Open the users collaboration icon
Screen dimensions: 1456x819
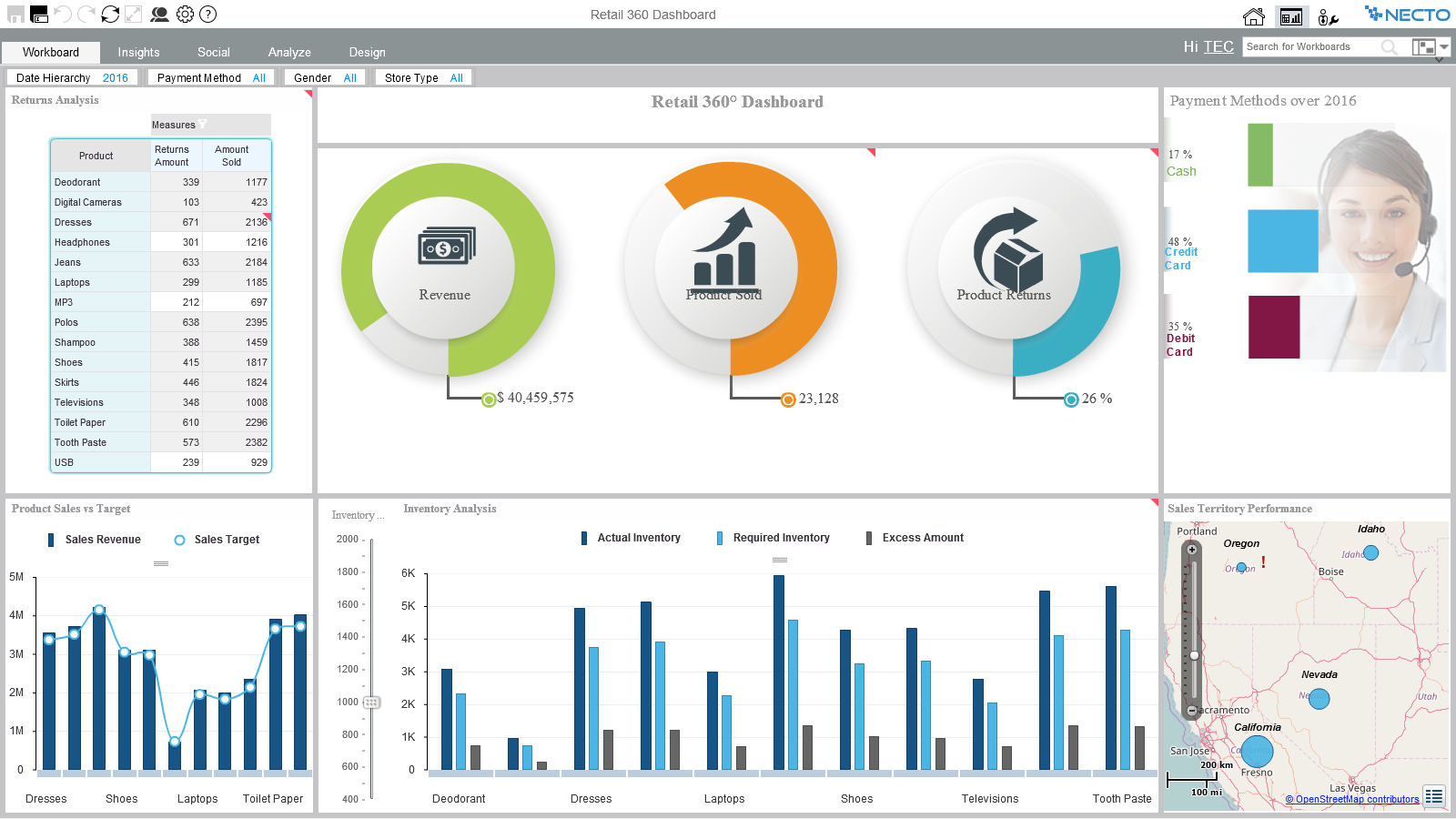(x=159, y=15)
